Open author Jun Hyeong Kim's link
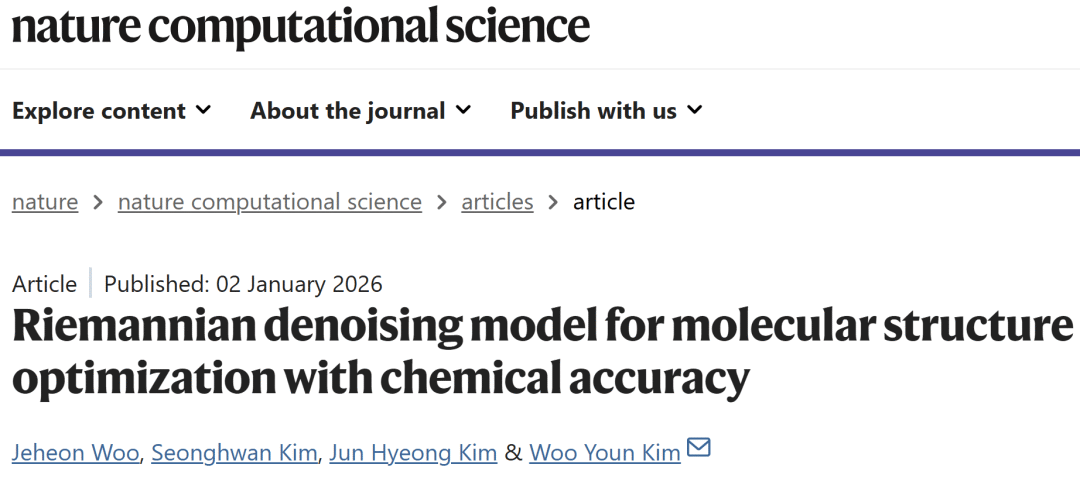Image resolution: width=1080 pixels, height=495 pixels. 413,453
